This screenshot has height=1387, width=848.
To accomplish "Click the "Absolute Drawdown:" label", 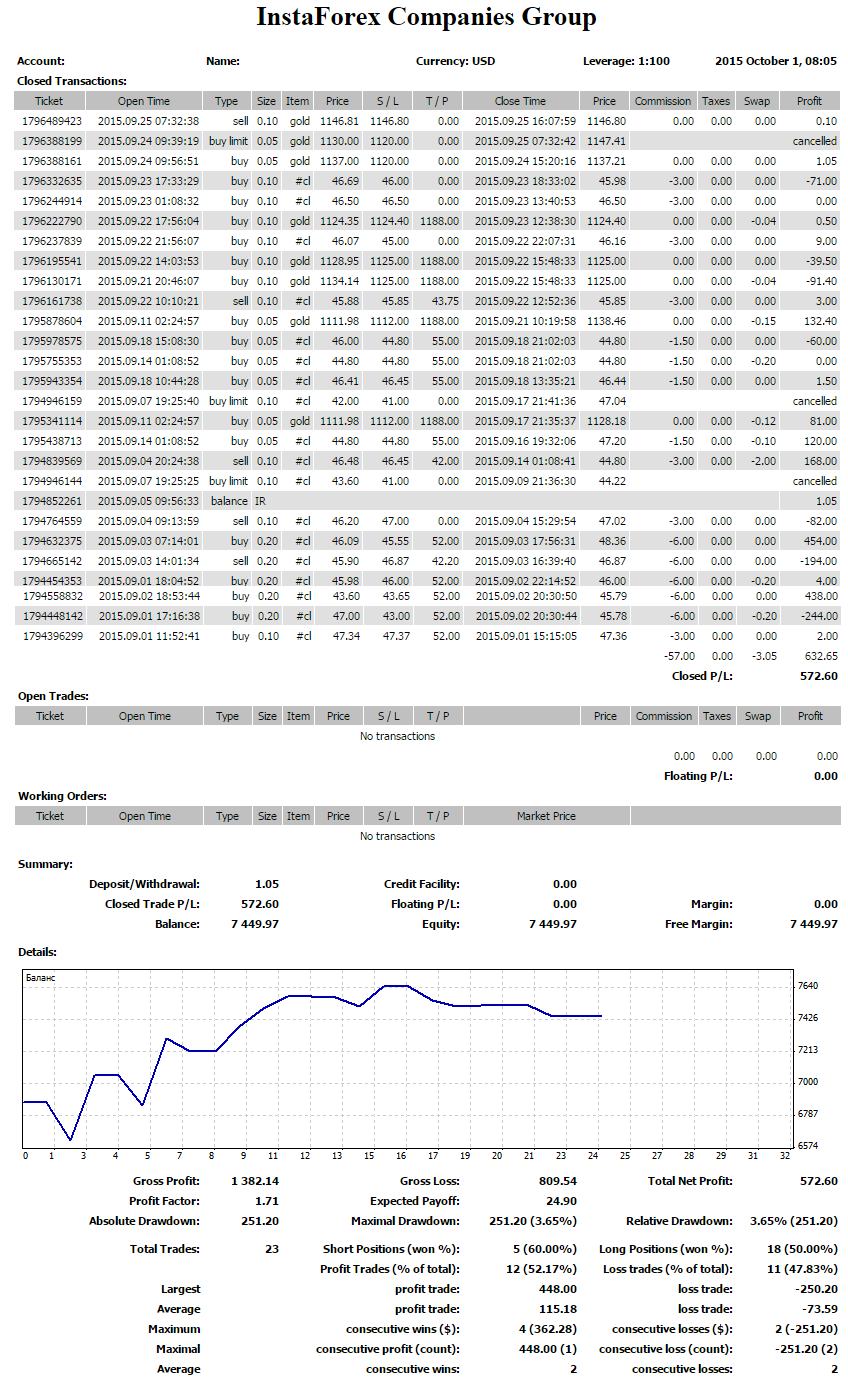I will pos(145,1221).
